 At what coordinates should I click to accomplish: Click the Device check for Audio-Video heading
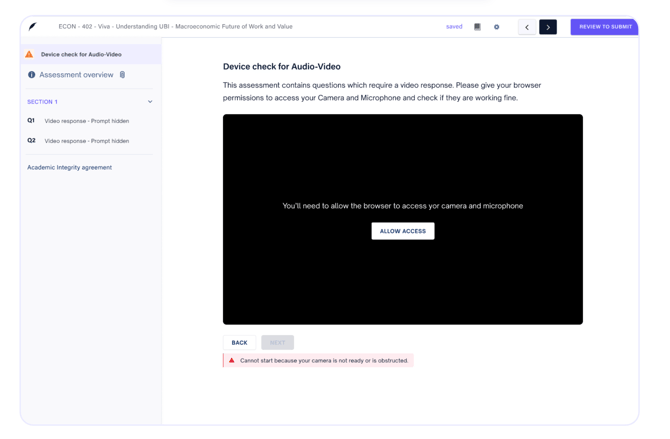(282, 67)
